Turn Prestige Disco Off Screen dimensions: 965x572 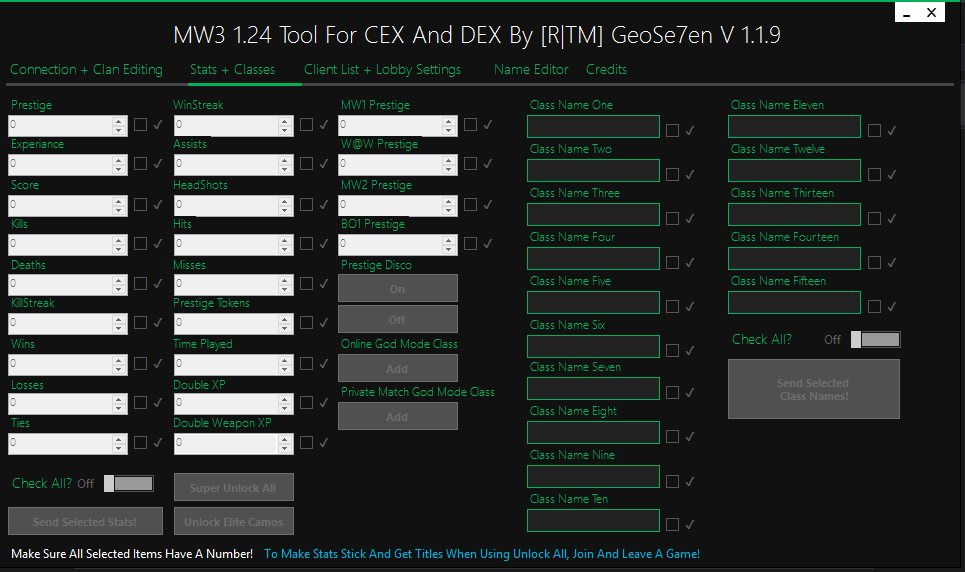(398, 320)
